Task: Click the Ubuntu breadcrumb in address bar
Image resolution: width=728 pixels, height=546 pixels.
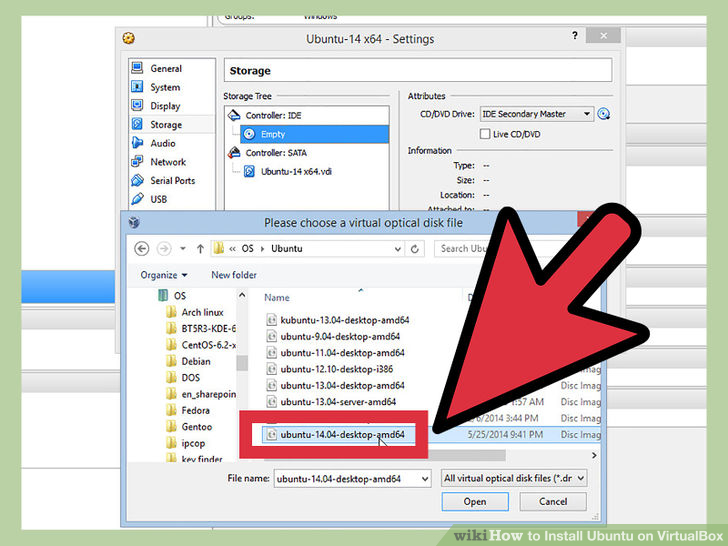Action: click(286, 248)
